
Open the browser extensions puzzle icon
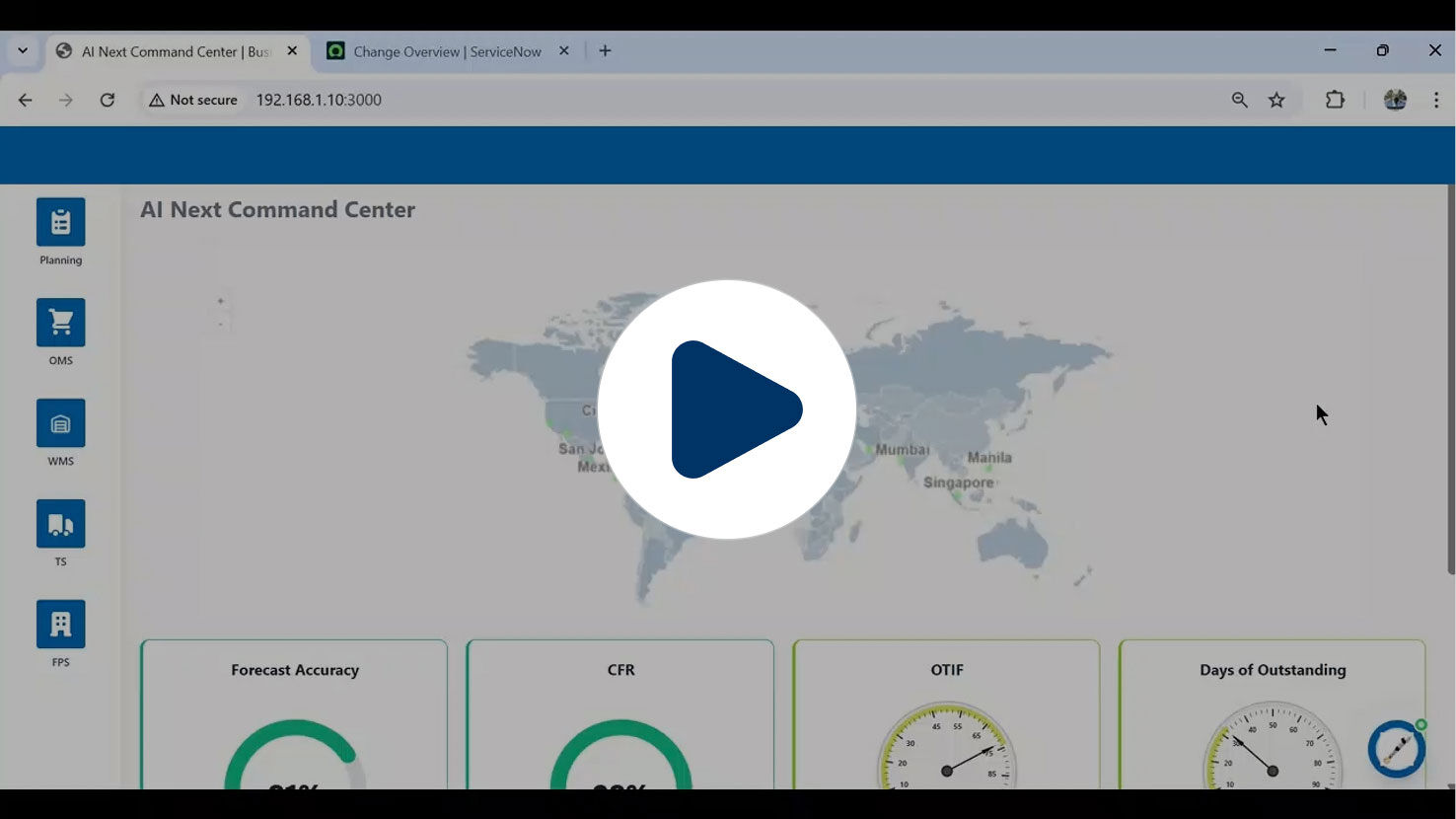click(x=1336, y=100)
